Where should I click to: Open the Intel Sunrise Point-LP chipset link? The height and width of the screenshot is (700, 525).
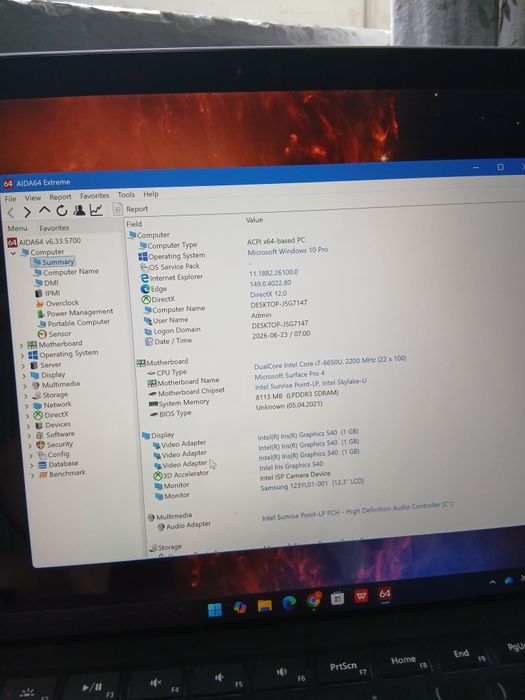click(311, 384)
